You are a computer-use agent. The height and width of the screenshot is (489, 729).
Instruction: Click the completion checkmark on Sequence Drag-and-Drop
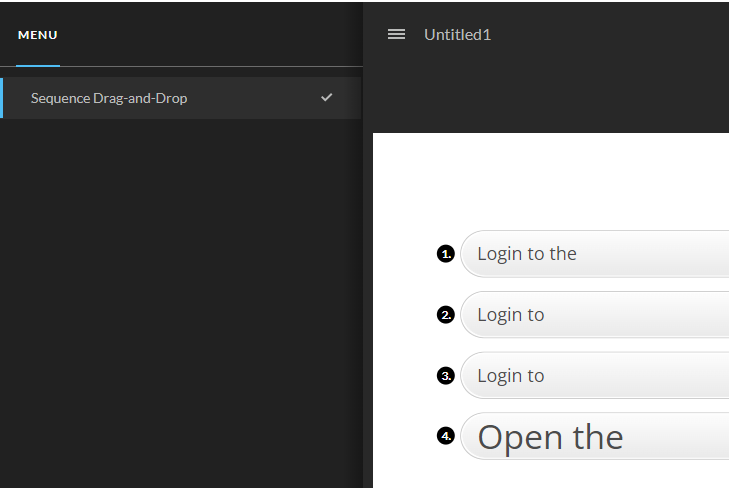click(326, 97)
